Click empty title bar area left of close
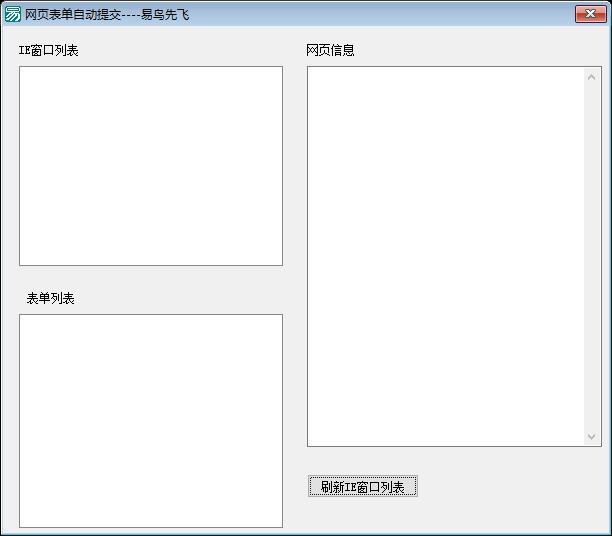Screen dimensions: 612x536 coord(400,14)
